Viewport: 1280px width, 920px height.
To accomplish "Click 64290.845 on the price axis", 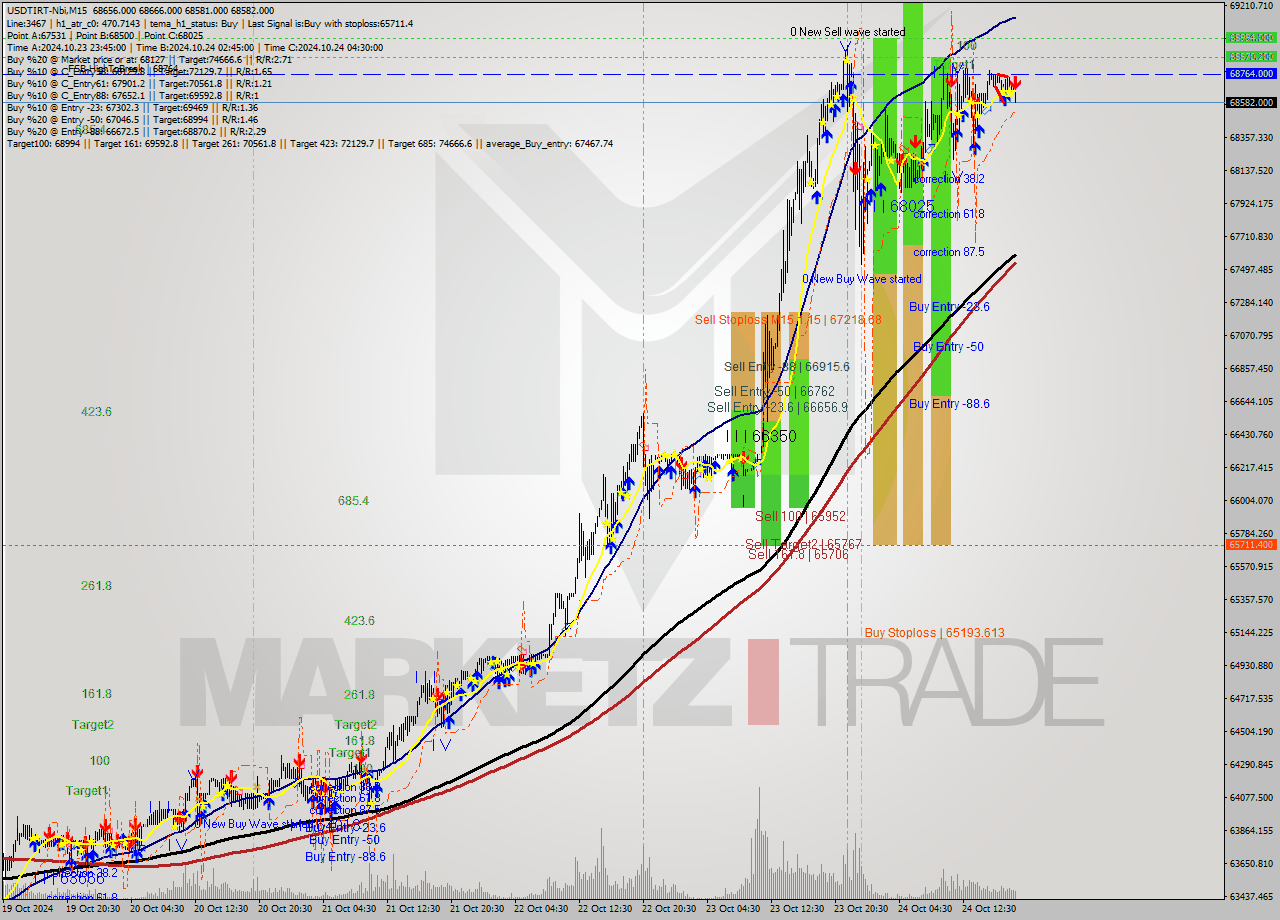I will pyautogui.click(x=1251, y=764).
